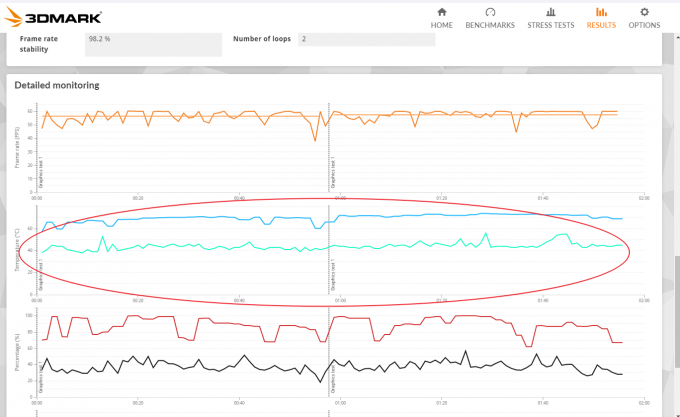Screen dimensions: 680x417
Task: Select the Results tab
Action: coord(601,18)
